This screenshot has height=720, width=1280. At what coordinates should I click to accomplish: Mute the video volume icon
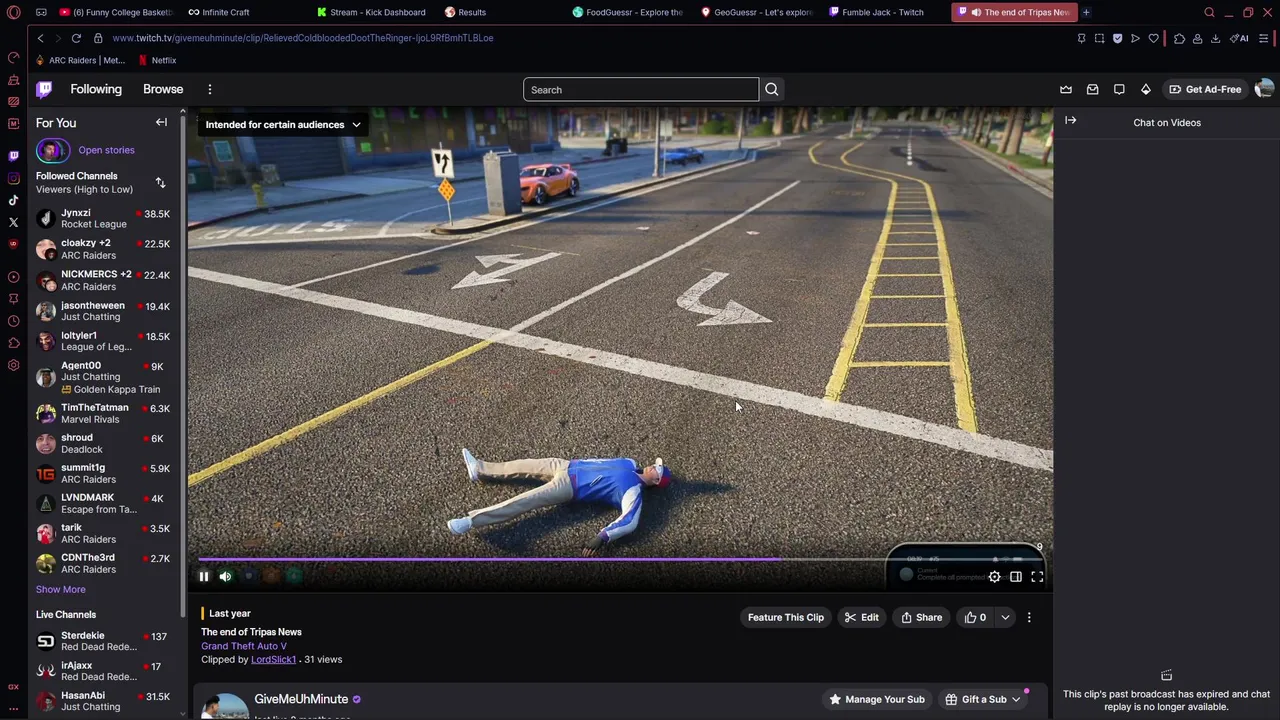click(225, 576)
